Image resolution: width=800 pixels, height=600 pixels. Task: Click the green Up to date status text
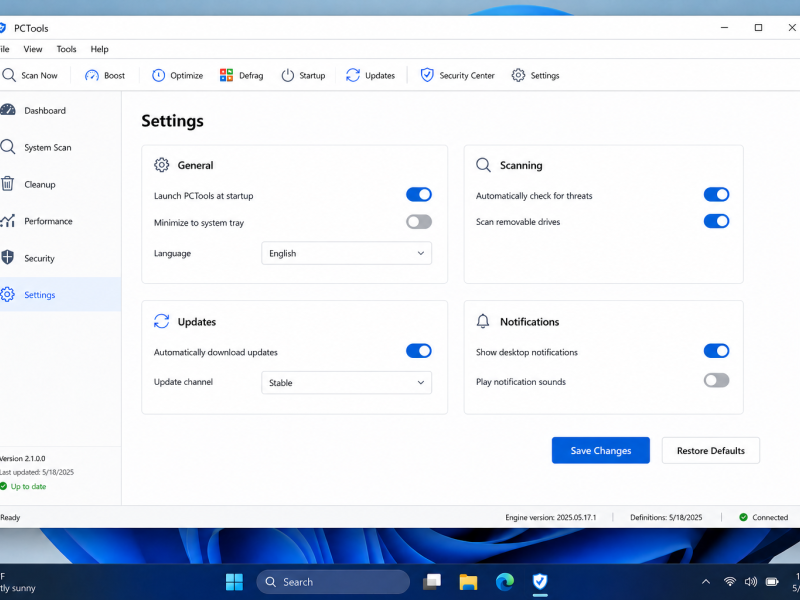29,486
